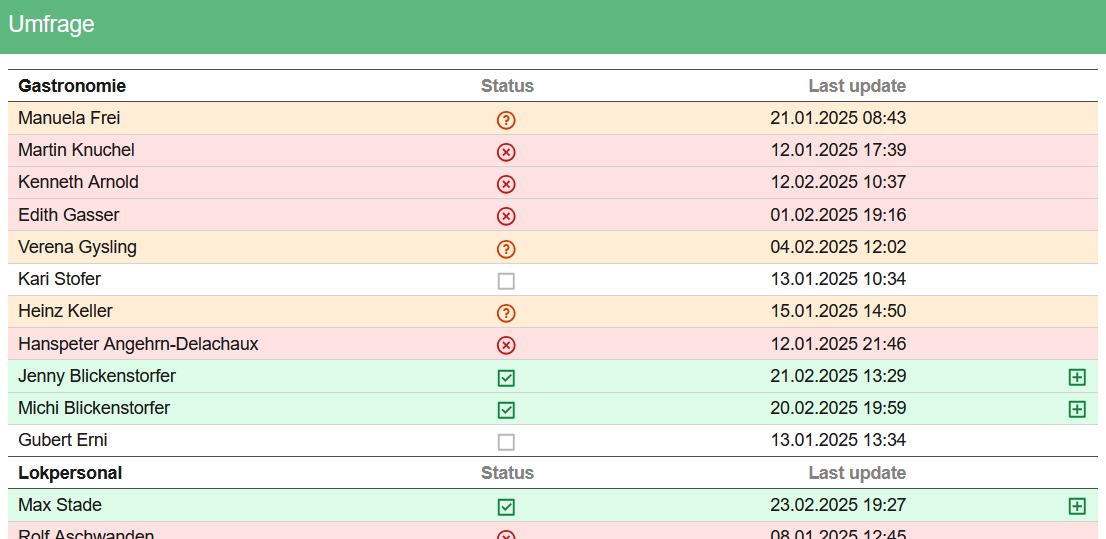
Task: Click Rolf Aschwanden's red X status icon
Action: (x=506, y=535)
